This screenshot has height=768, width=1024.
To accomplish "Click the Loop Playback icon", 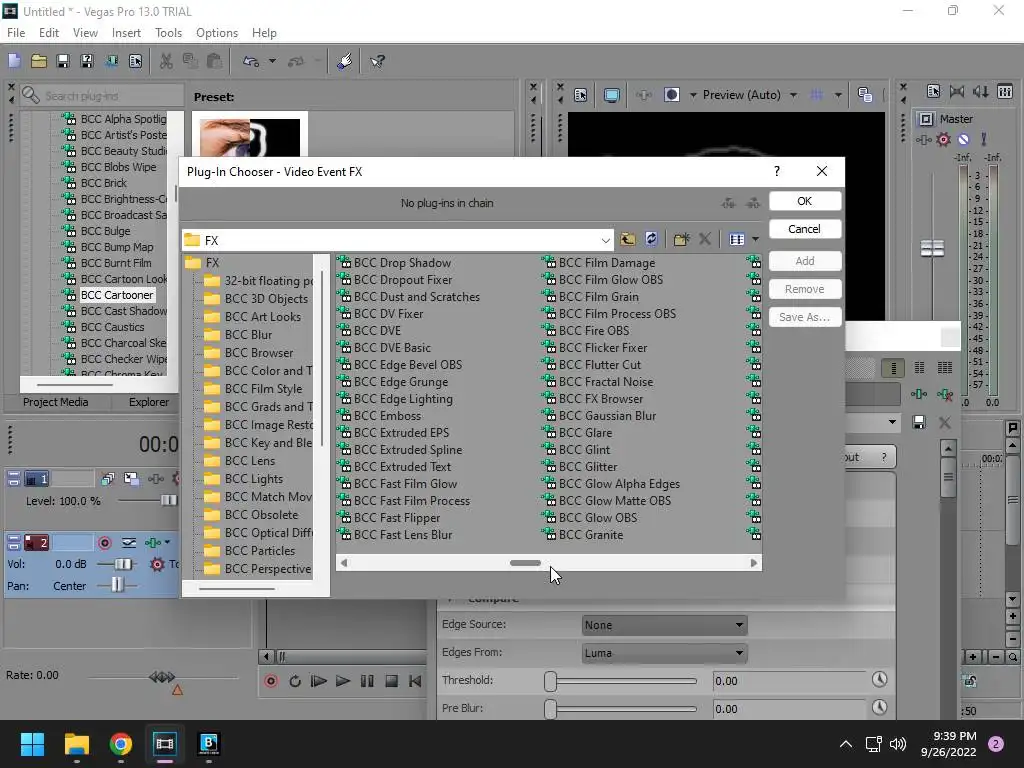I will [x=295, y=681].
